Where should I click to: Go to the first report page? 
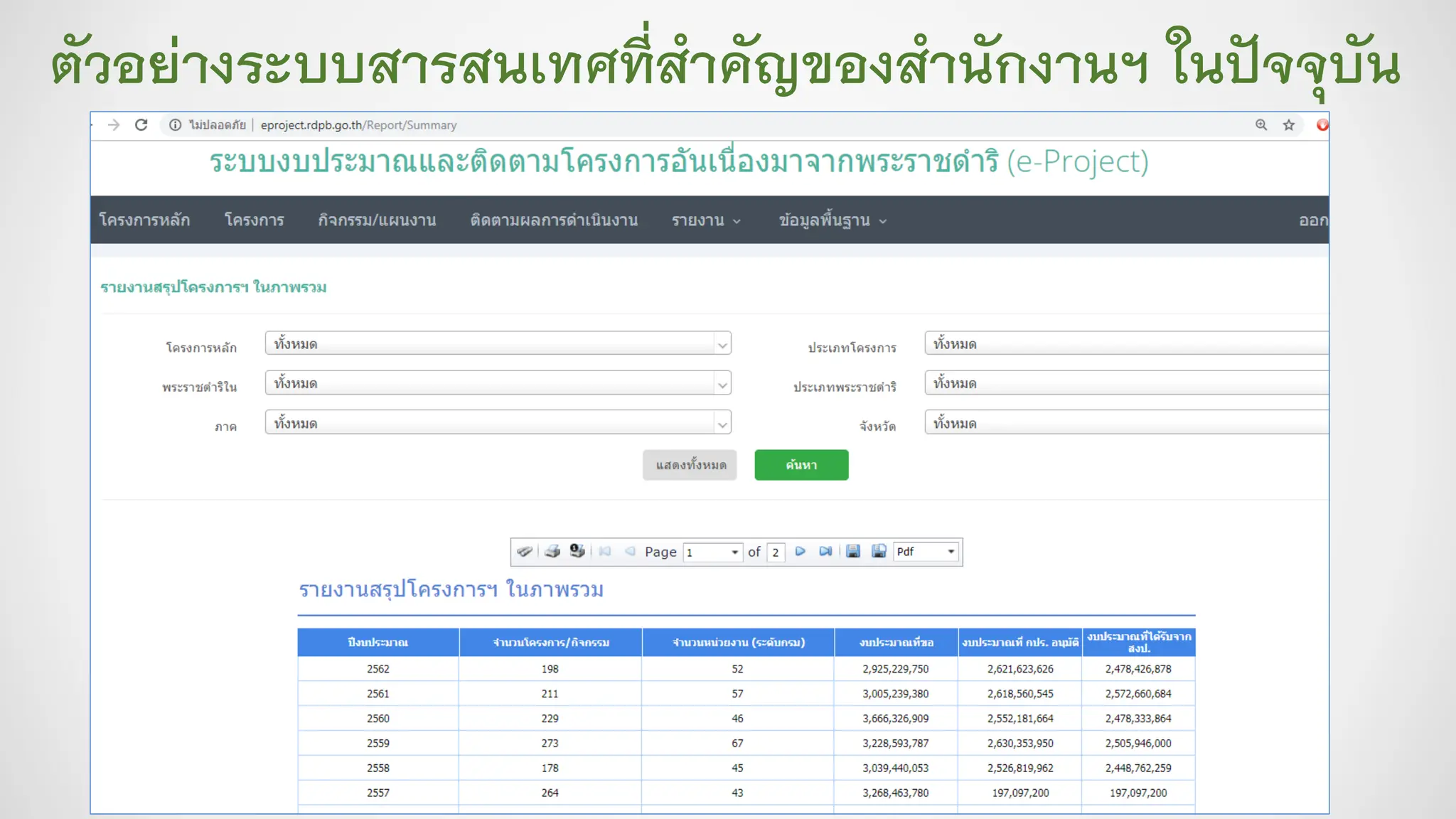605,552
